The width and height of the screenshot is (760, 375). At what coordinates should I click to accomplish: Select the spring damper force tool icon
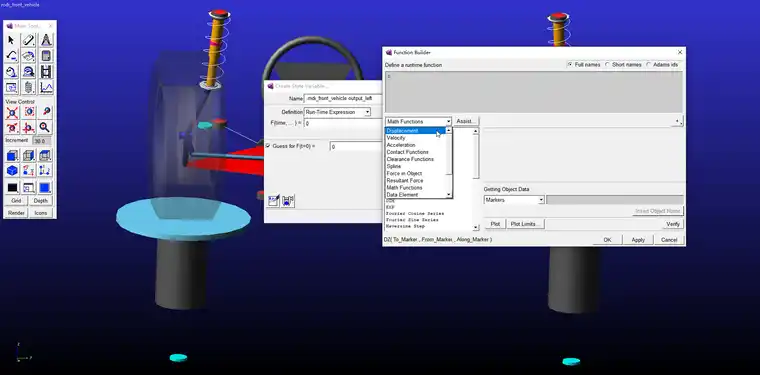pyautogui.click(x=29, y=88)
